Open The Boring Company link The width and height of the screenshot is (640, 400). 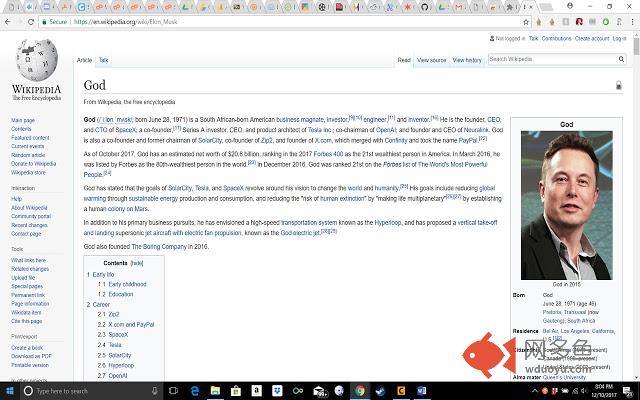159,247
